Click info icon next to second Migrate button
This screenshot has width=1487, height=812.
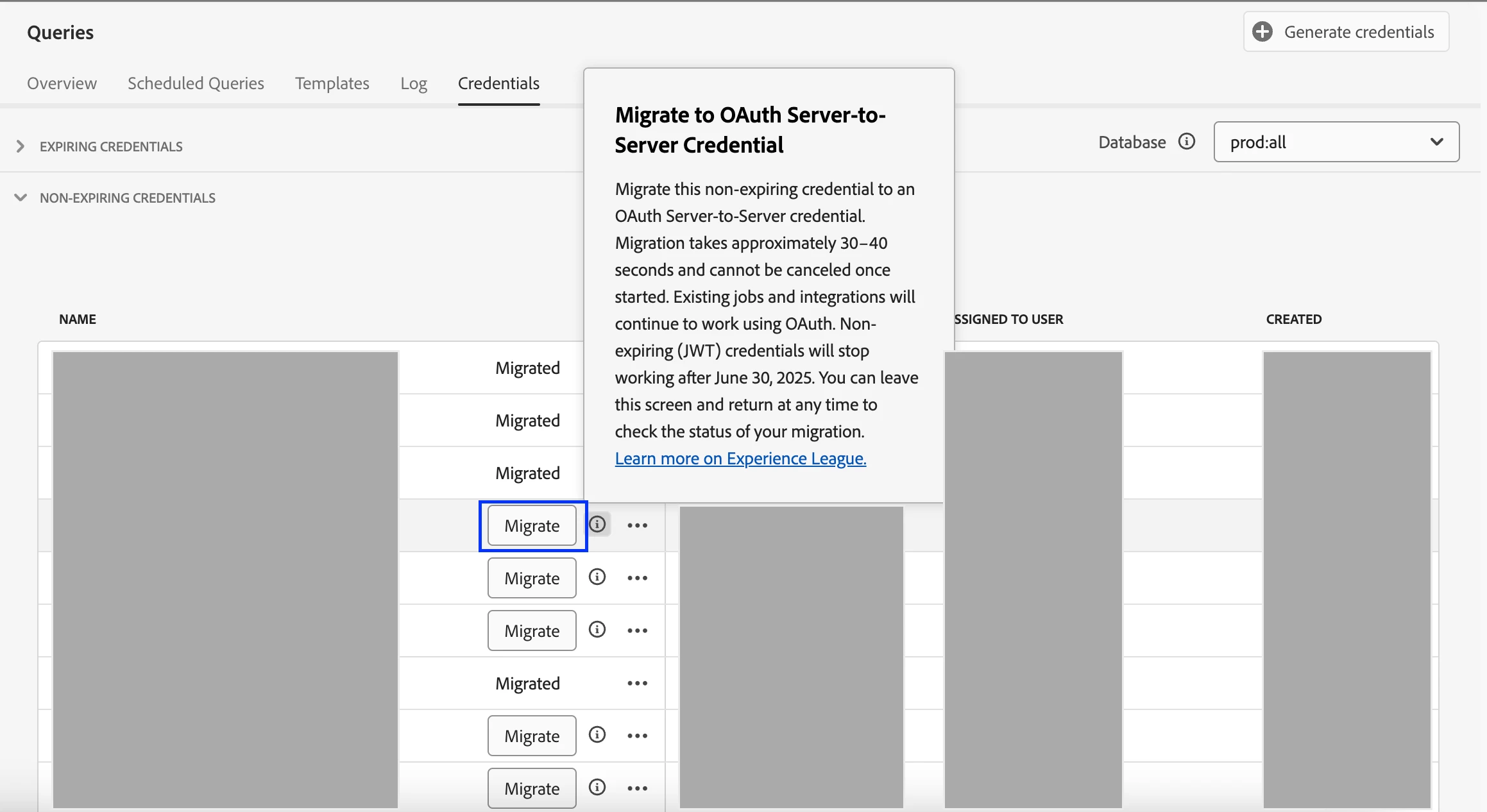(597, 577)
